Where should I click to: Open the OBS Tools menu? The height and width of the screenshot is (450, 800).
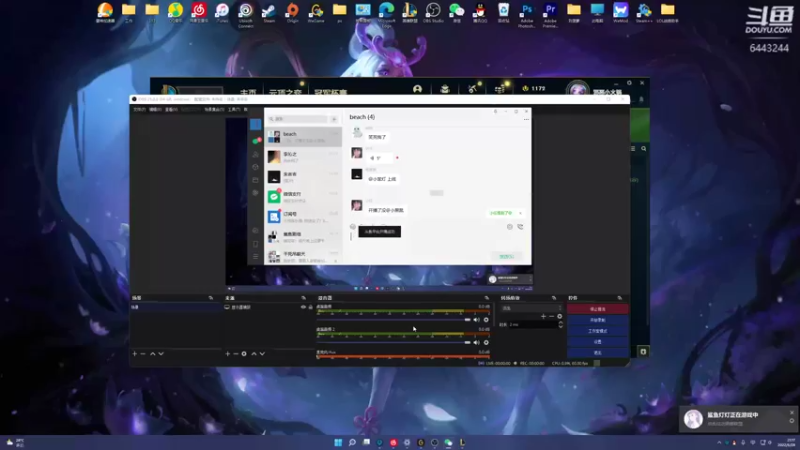coord(234,110)
